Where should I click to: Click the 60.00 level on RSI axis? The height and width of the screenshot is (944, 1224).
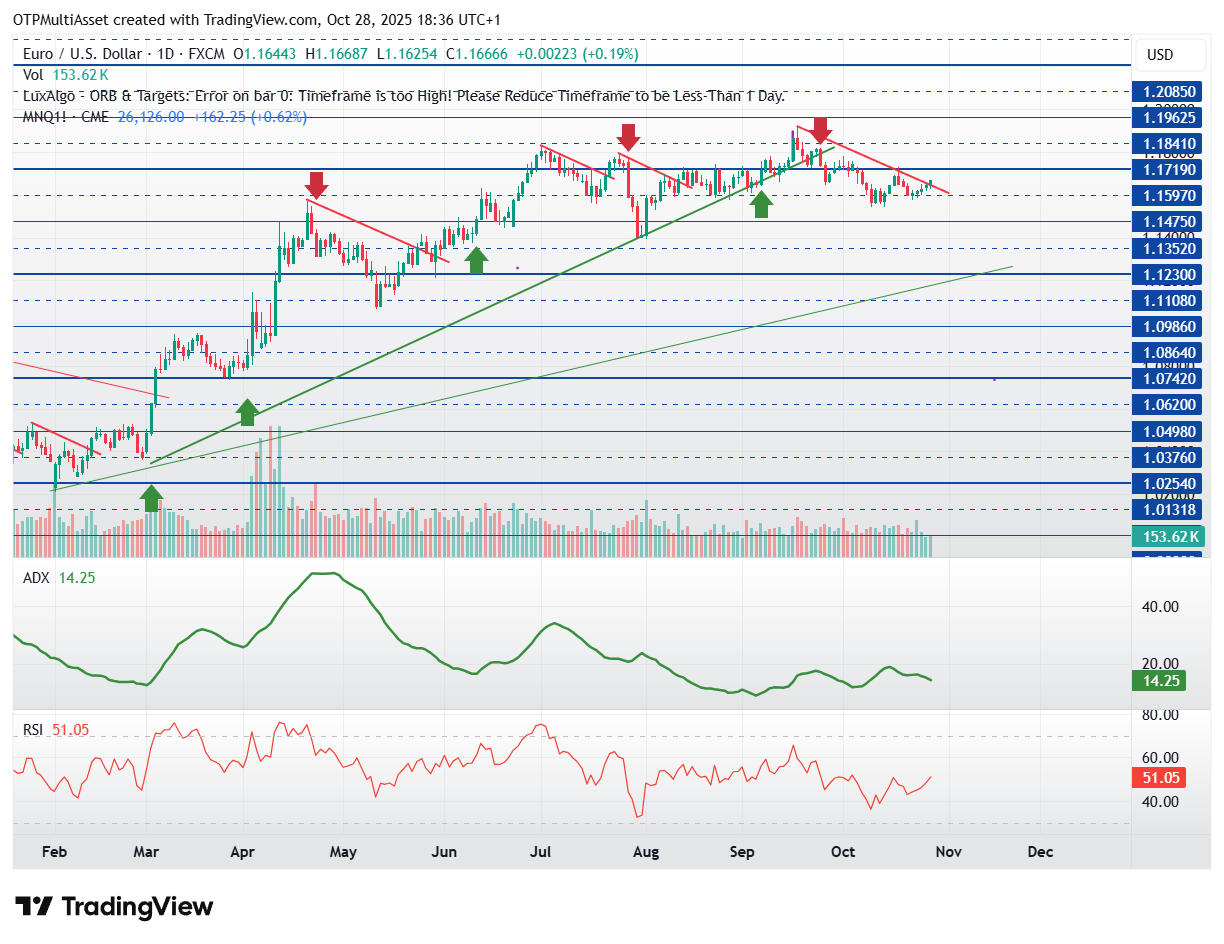coord(1160,758)
